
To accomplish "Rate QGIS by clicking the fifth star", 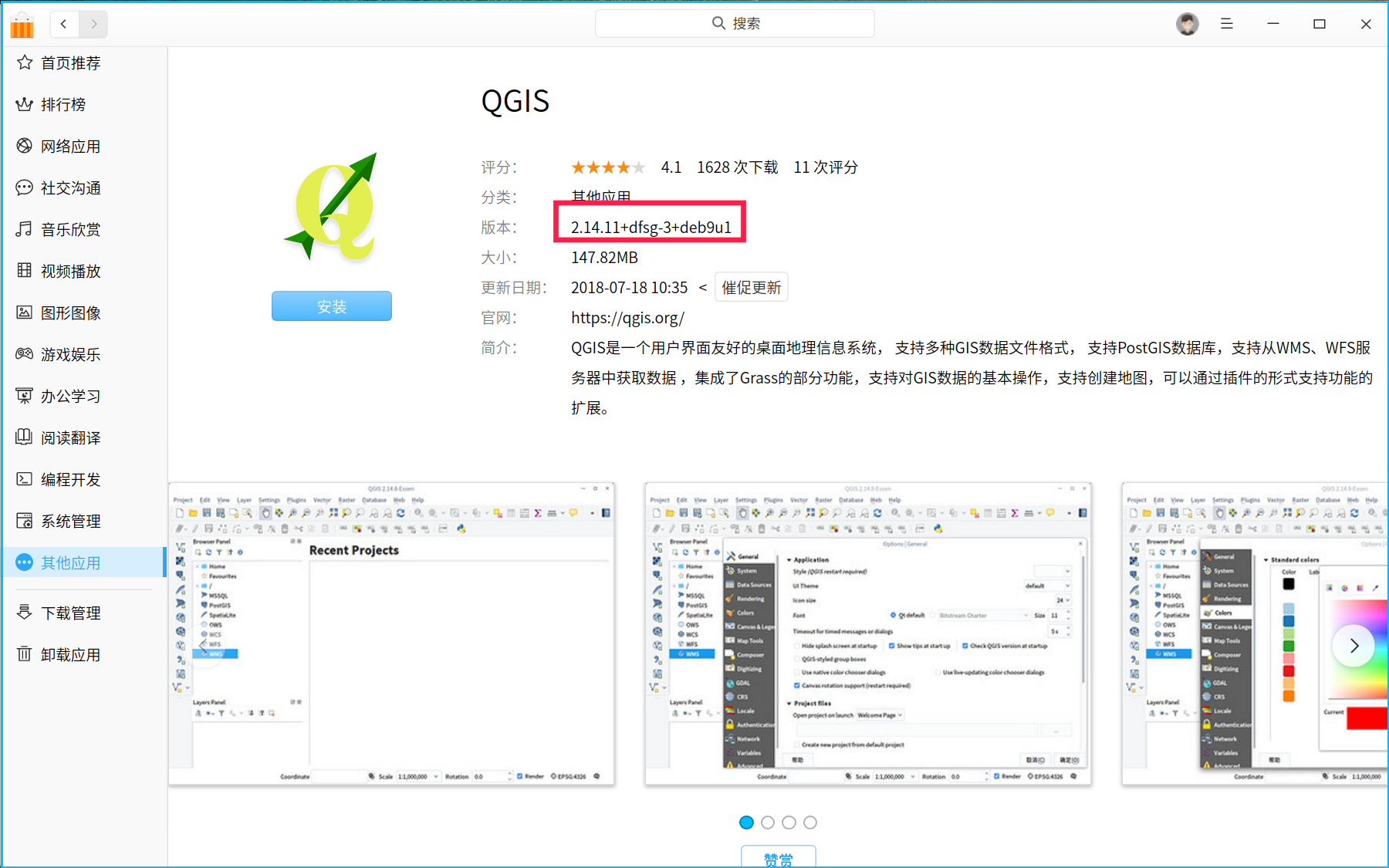I will [637, 167].
